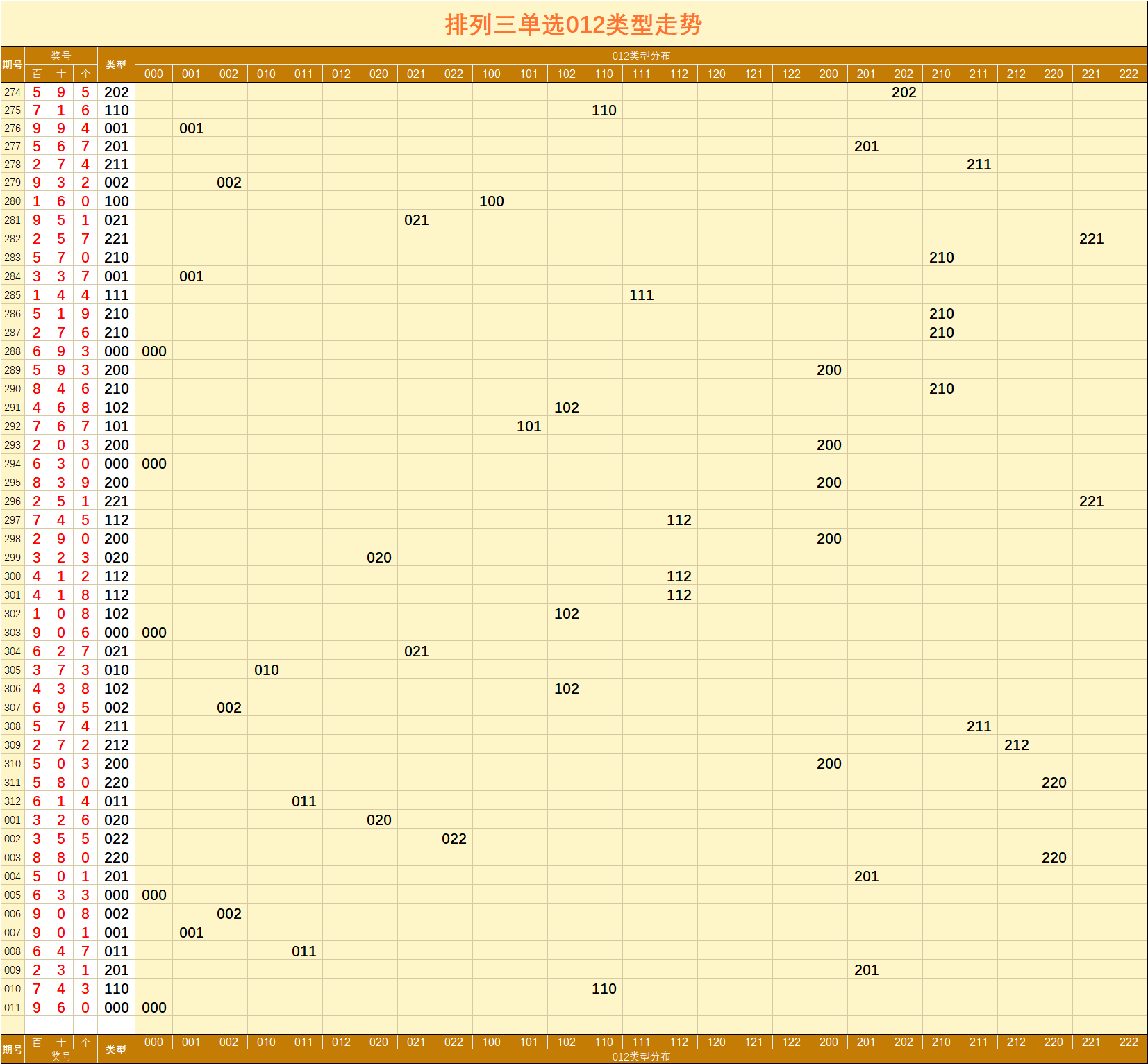Select the bottom 111 footer column label

pos(641,1042)
